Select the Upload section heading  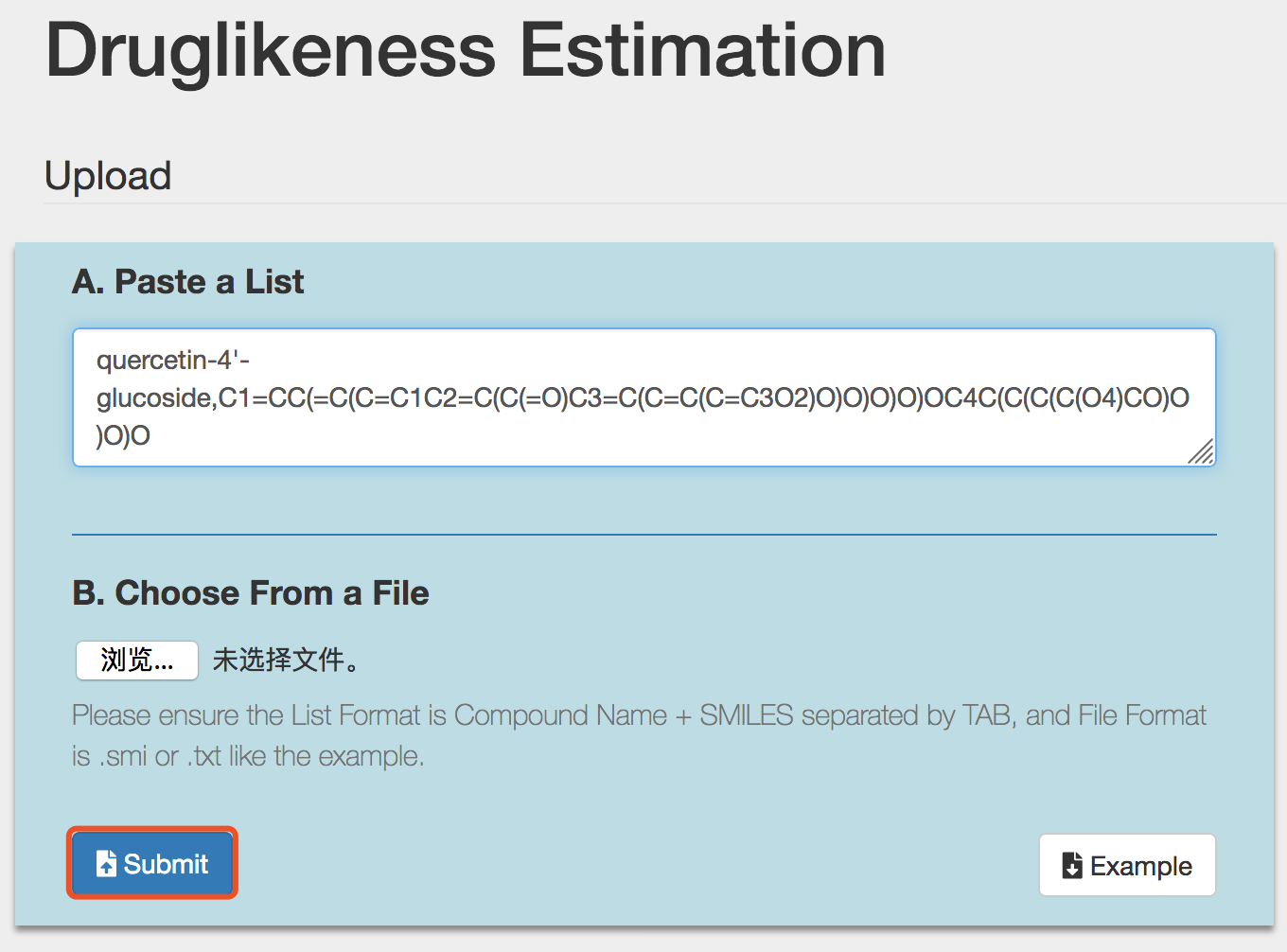click(108, 176)
